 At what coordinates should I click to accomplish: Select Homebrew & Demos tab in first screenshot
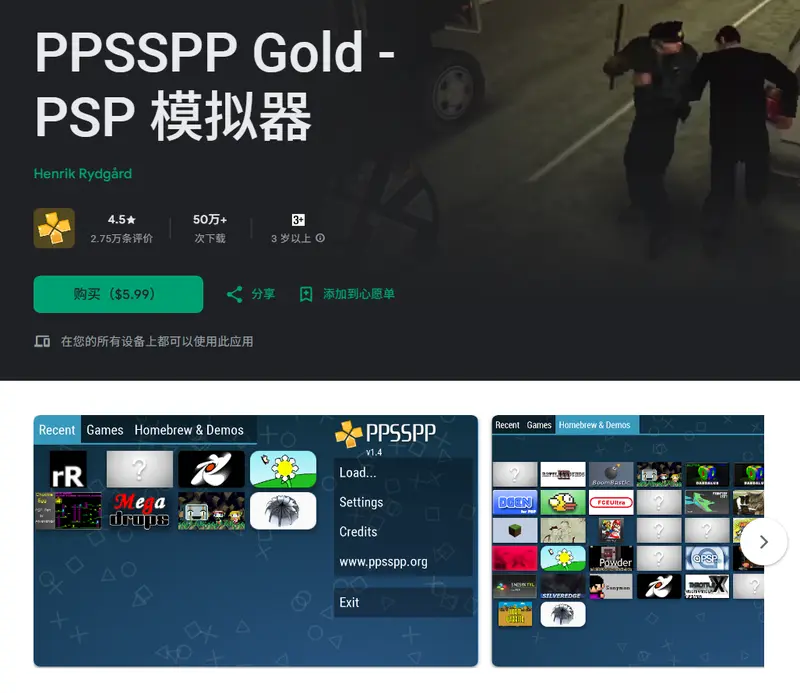pyautogui.click(x=189, y=430)
